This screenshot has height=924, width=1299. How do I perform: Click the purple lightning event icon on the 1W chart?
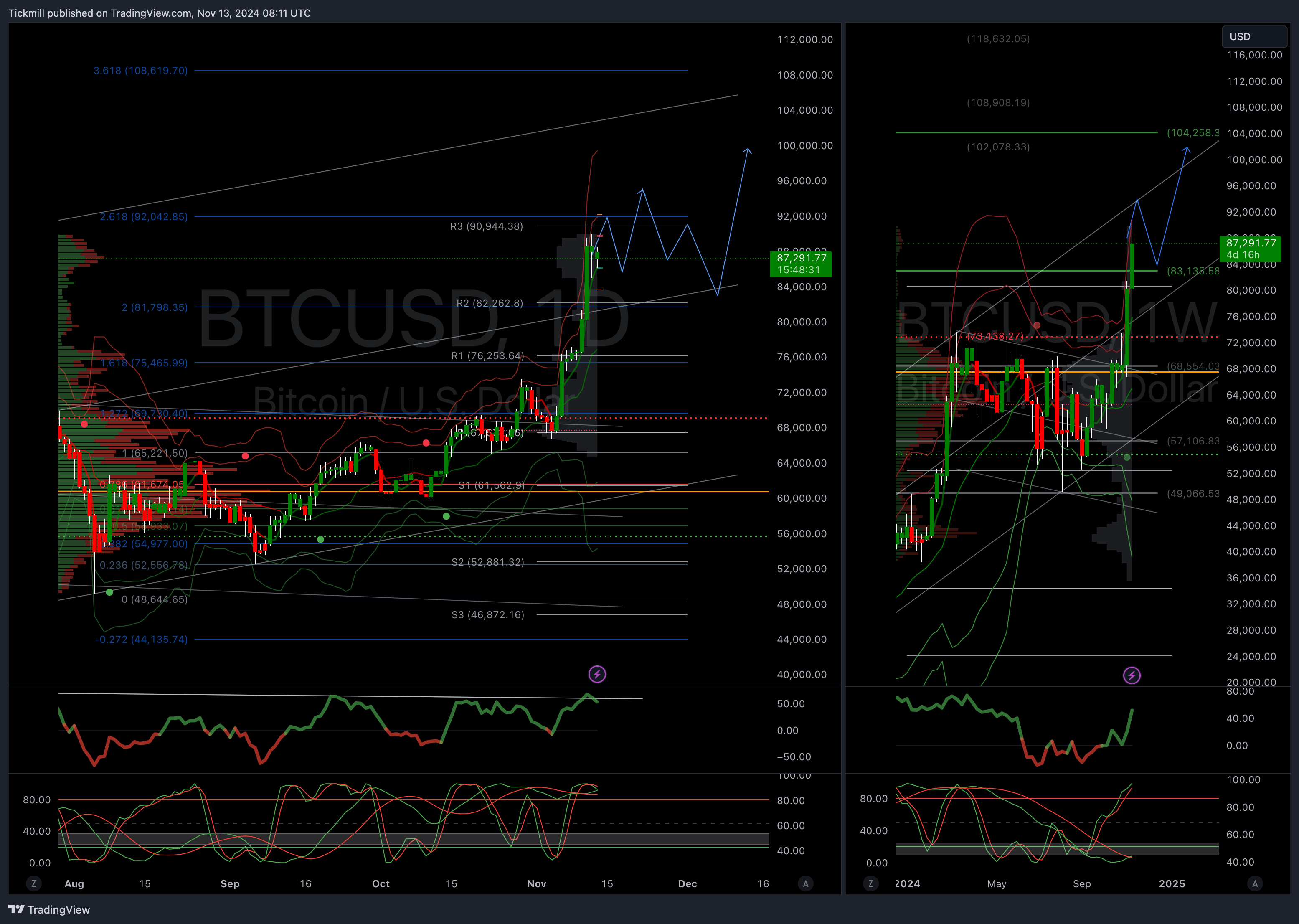pos(1132,676)
